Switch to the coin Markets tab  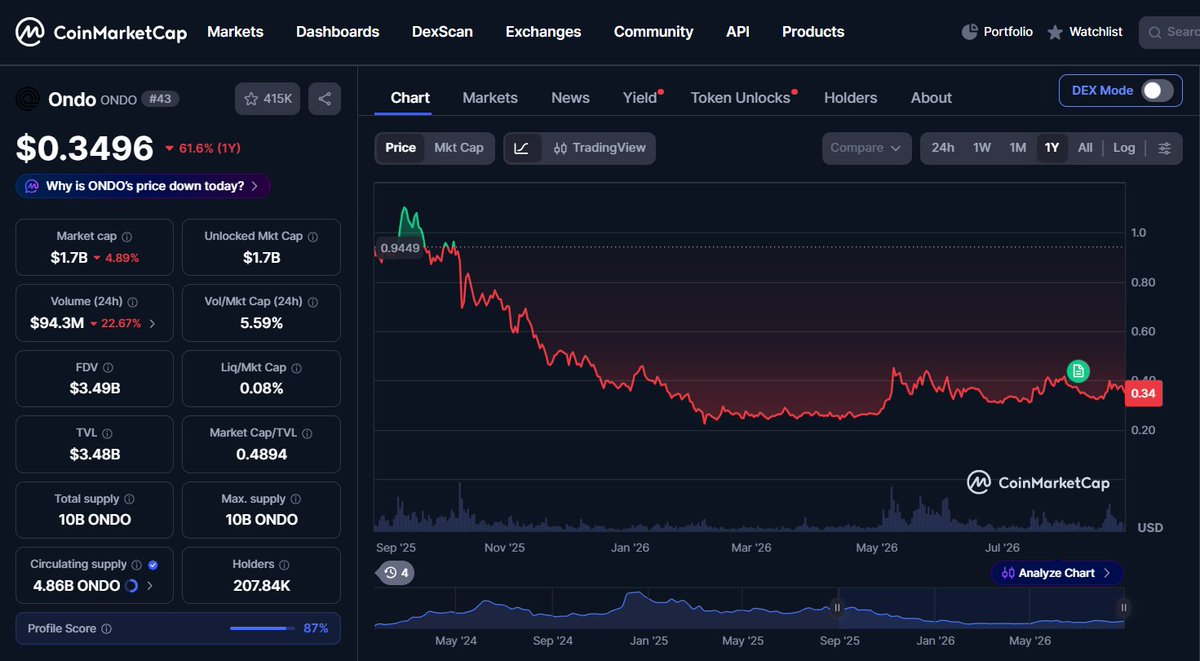[490, 98]
